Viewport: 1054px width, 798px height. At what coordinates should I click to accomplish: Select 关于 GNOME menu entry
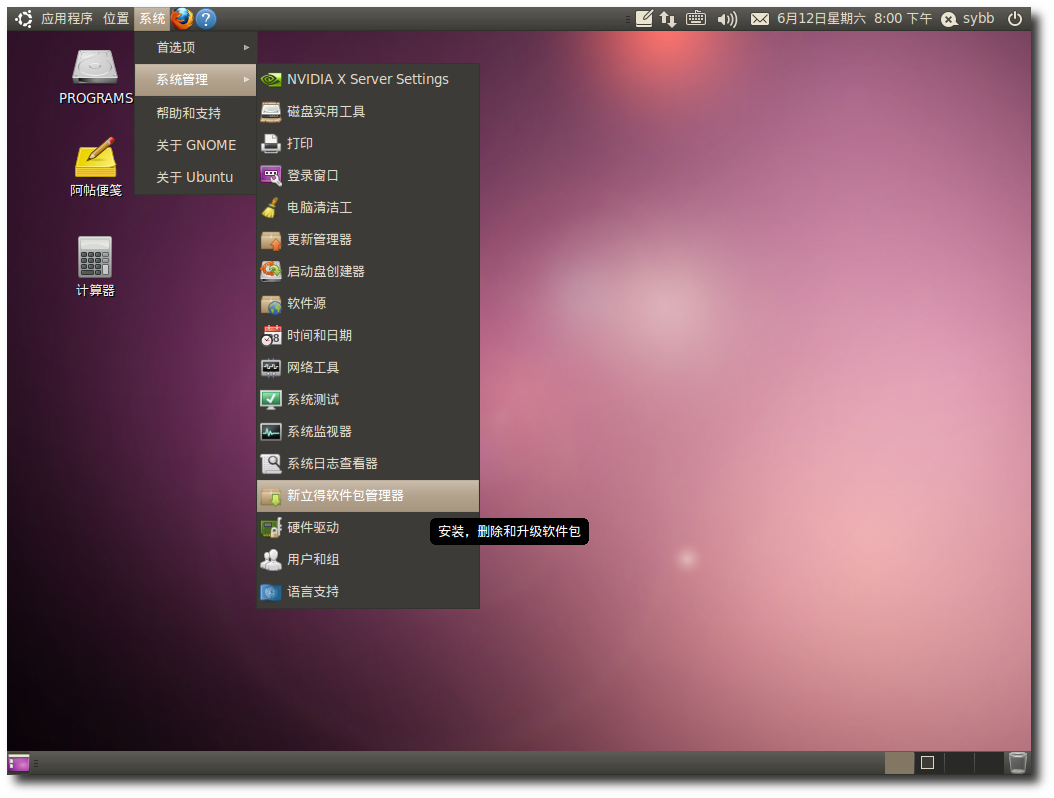point(196,145)
